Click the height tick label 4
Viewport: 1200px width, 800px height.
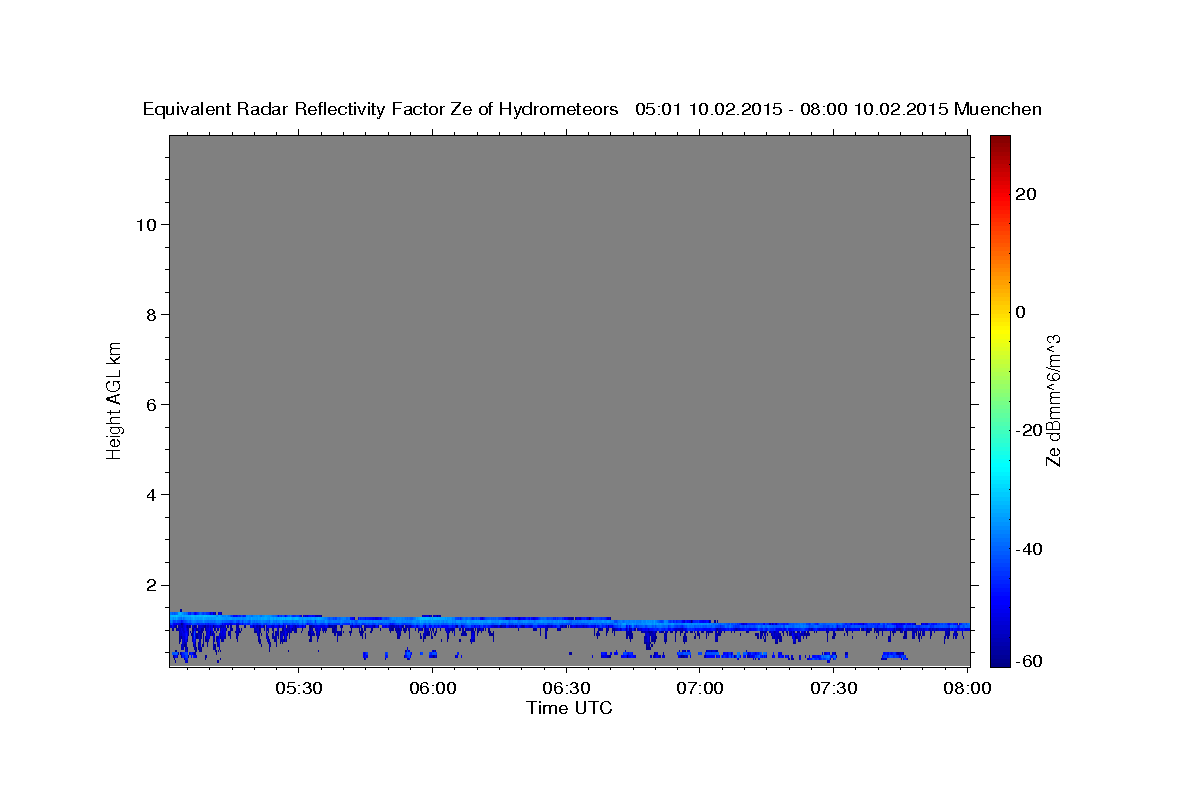(x=150, y=494)
